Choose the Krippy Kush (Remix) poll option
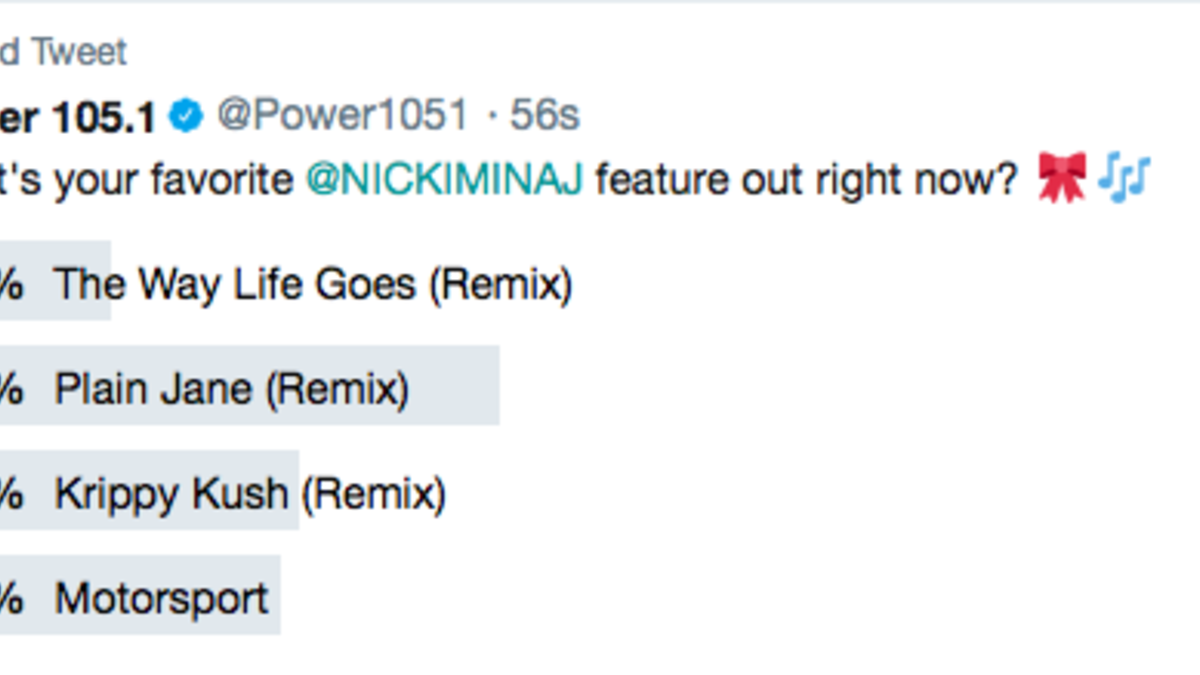 click(x=250, y=494)
